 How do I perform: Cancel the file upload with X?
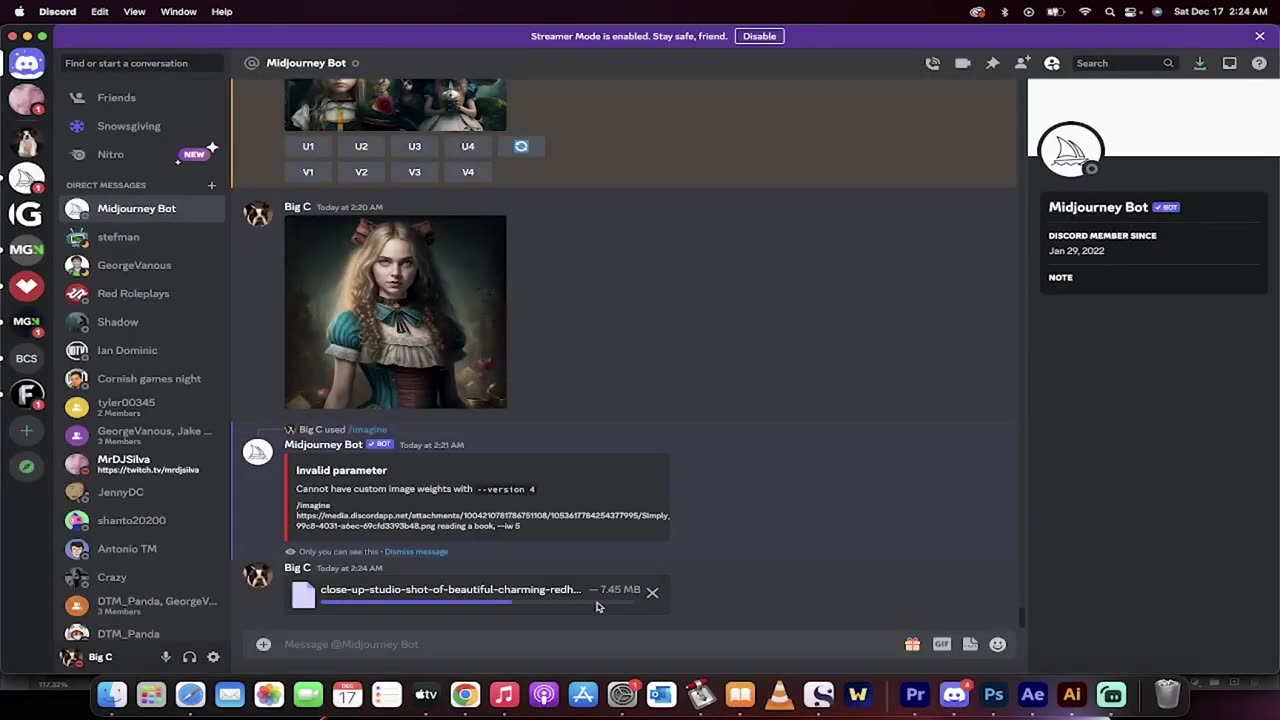pyautogui.click(x=652, y=593)
